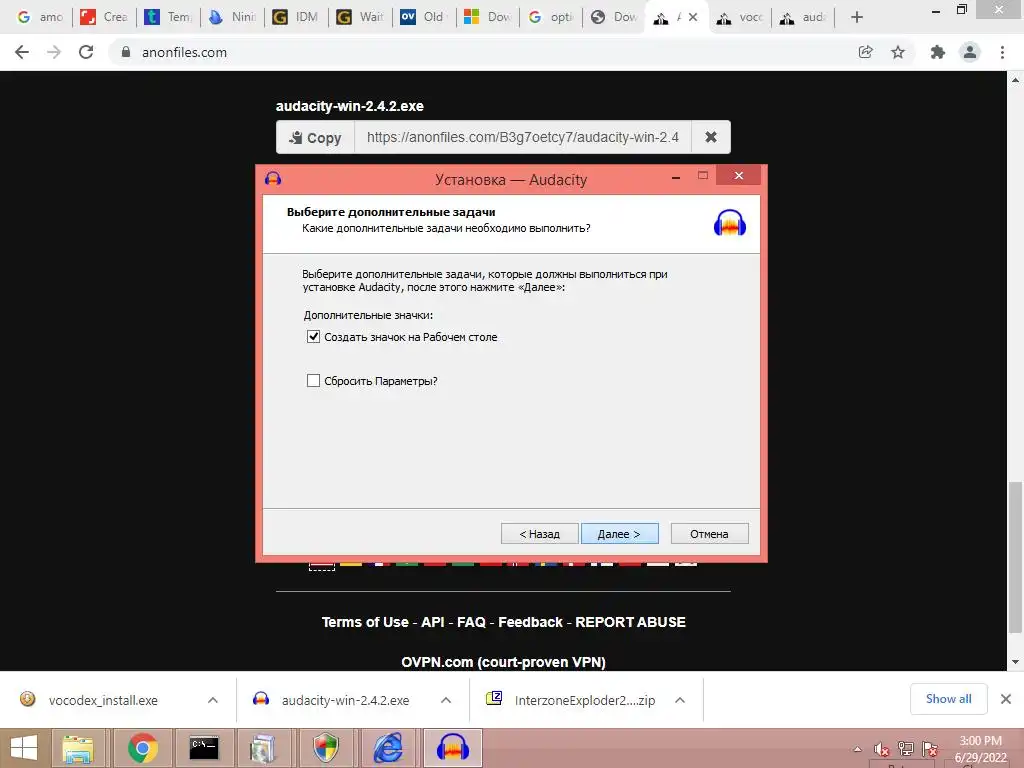Open Windows Start menu
1024x768 pixels.
tap(24, 748)
